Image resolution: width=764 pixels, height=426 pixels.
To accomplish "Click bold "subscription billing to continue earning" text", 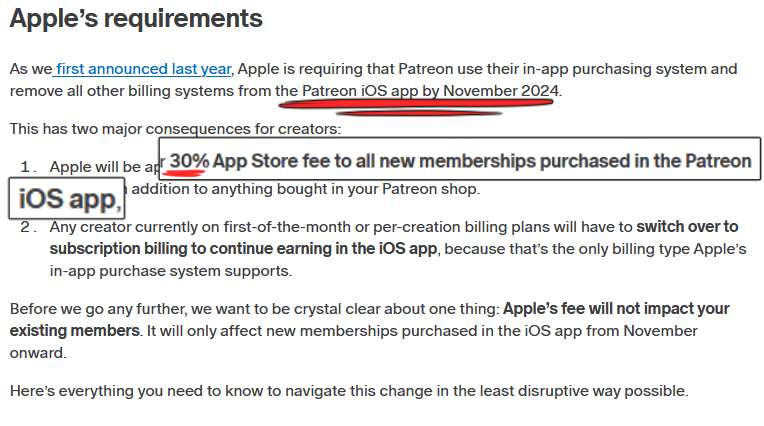I will pyautogui.click(x=190, y=248).
